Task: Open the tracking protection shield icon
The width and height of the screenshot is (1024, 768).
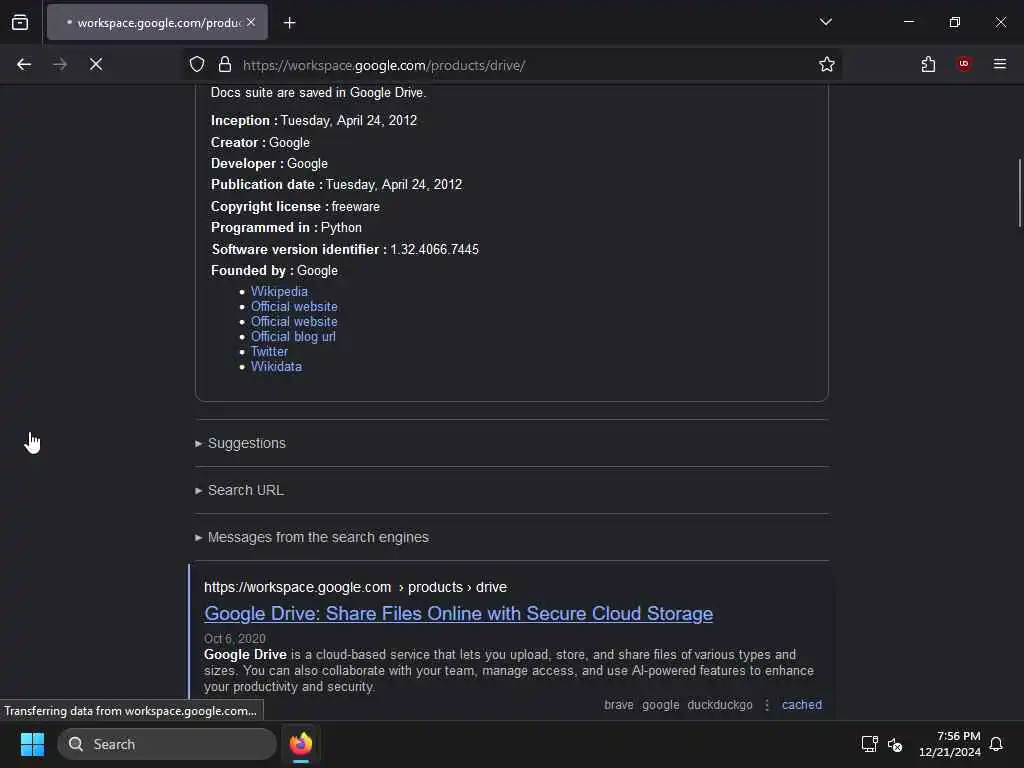Action: coord(197,64)
